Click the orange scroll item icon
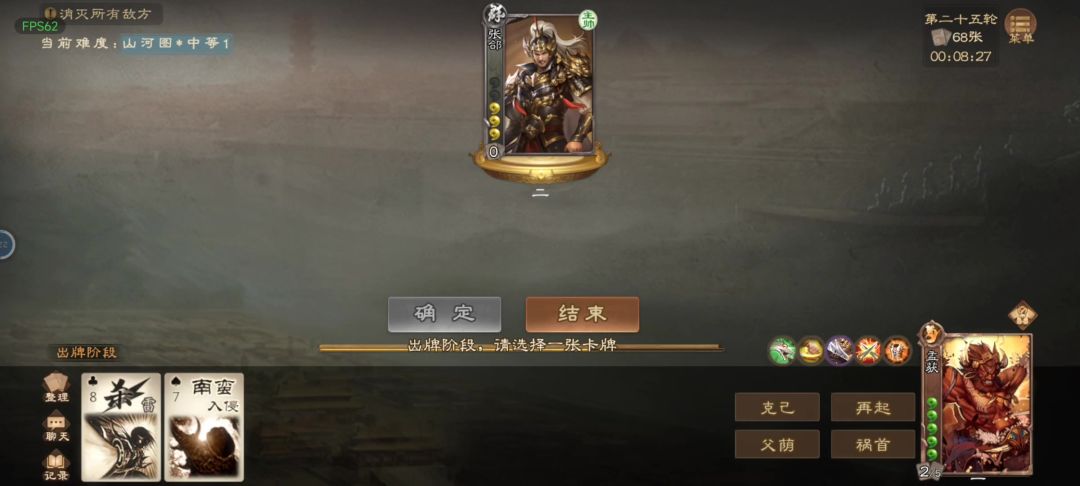The height and width of the screenshot is (486, 1080). 897,351
